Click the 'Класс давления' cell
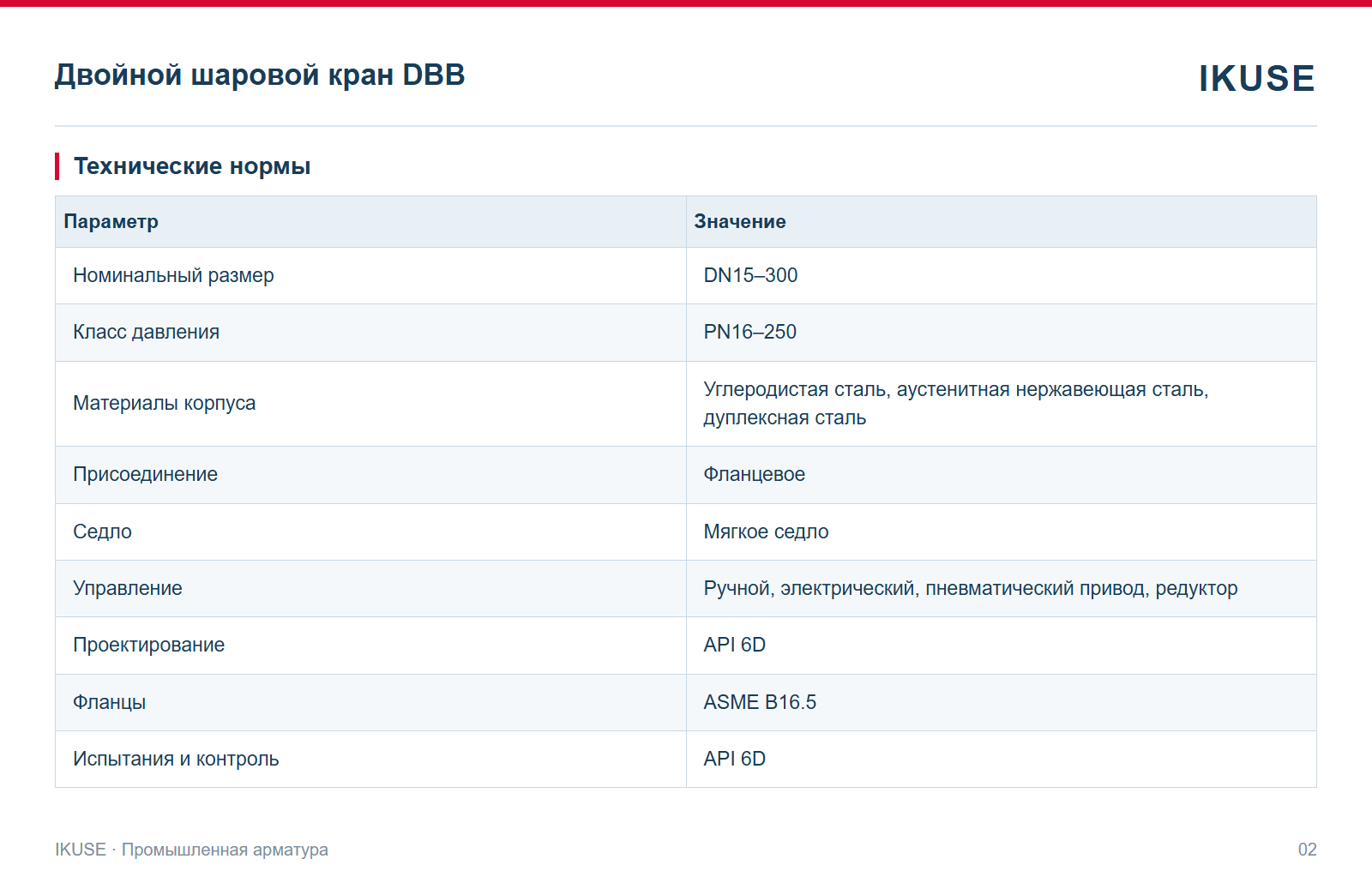Screen dimensions: 1372x883 click(x=370, y=333)
